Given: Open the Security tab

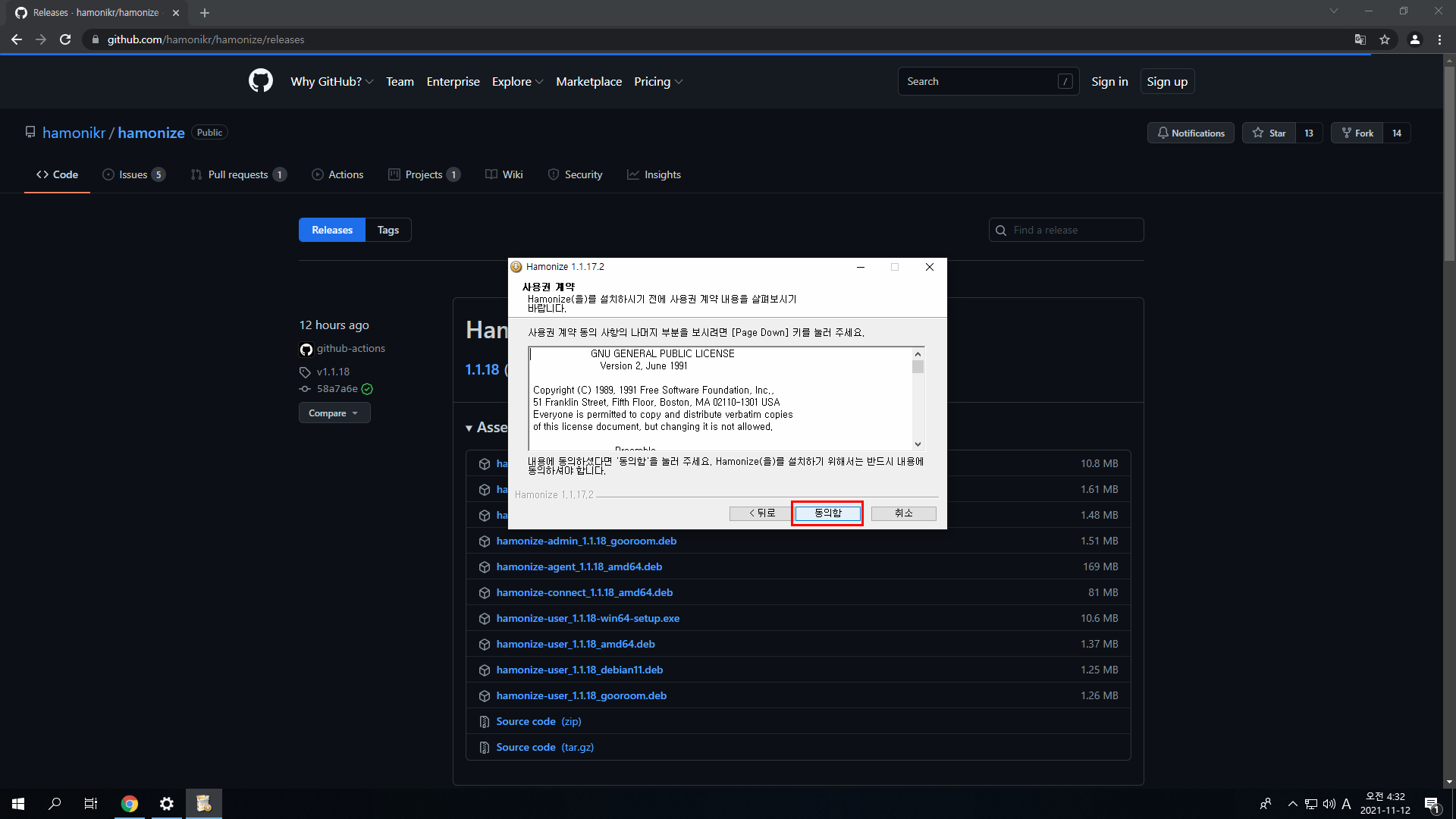Looking at the screenshot, I should 575,174.
